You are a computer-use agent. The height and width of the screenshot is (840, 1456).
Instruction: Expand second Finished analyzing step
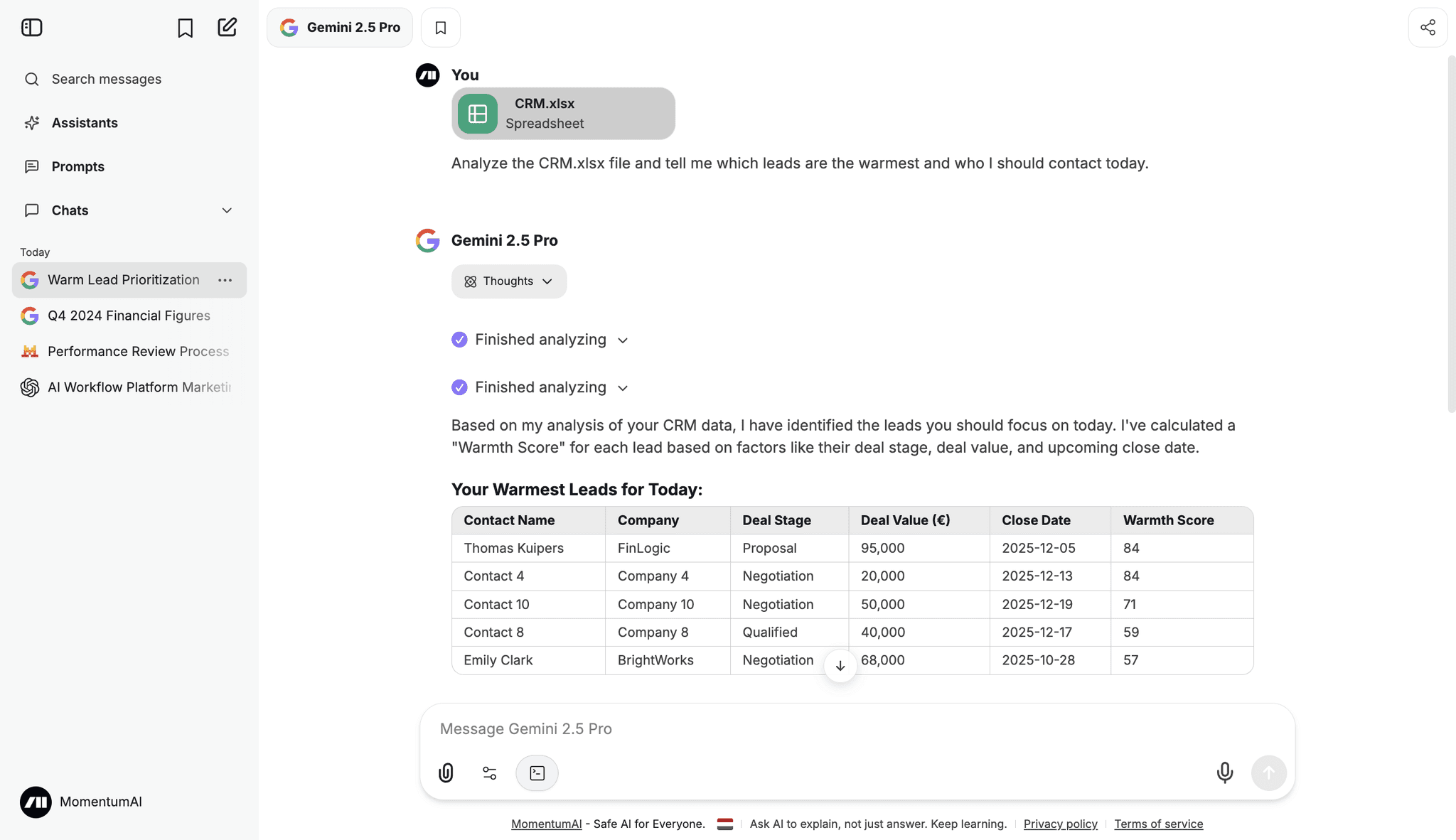[x=540, y=387]
